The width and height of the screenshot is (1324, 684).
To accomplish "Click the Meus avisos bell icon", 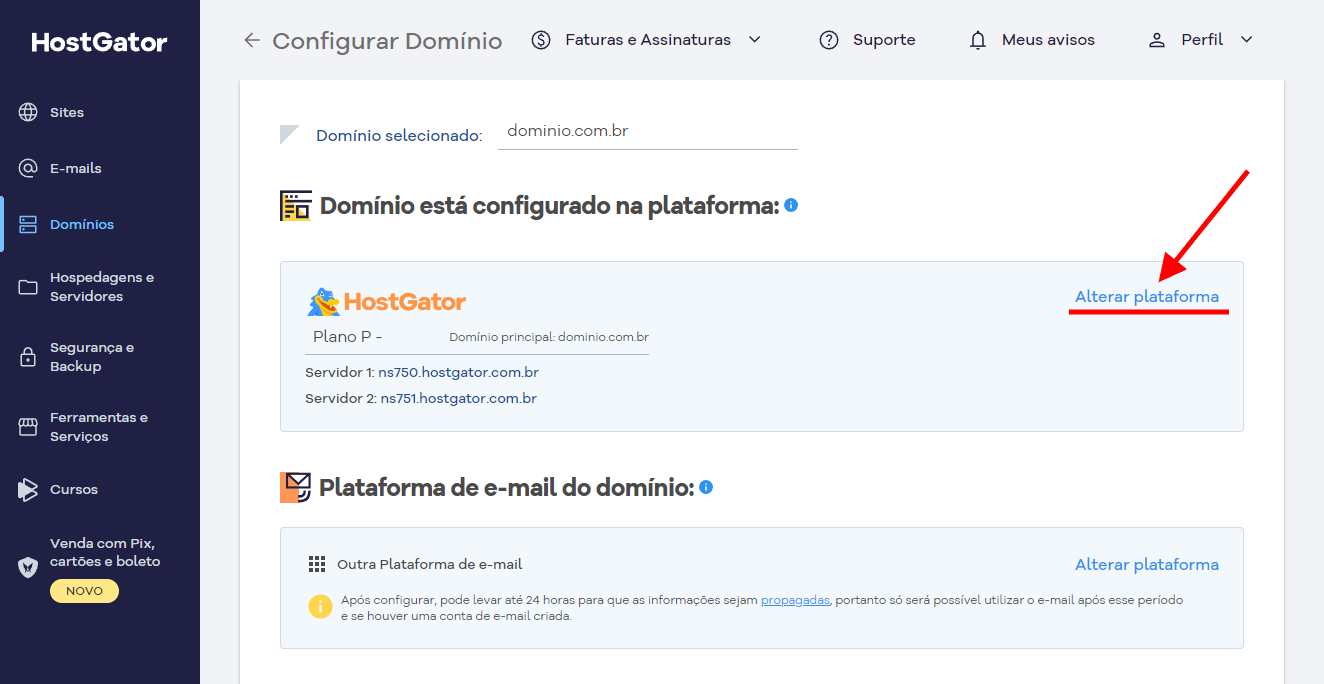I will pos(978,40).
